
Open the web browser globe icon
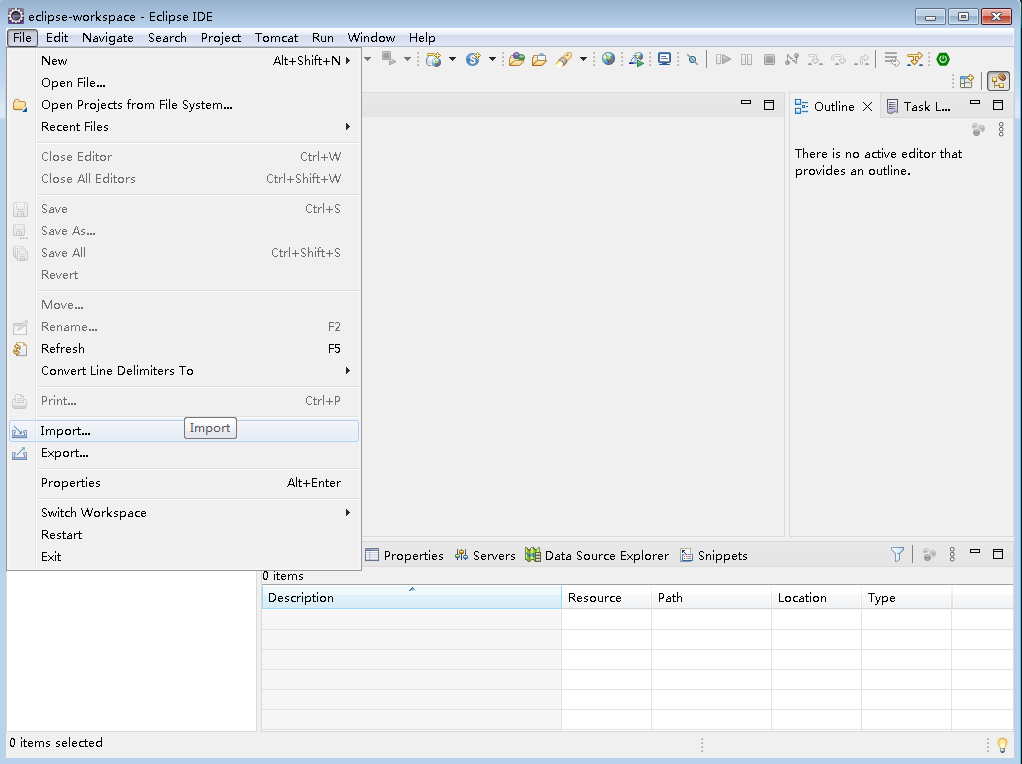[608, 59]
